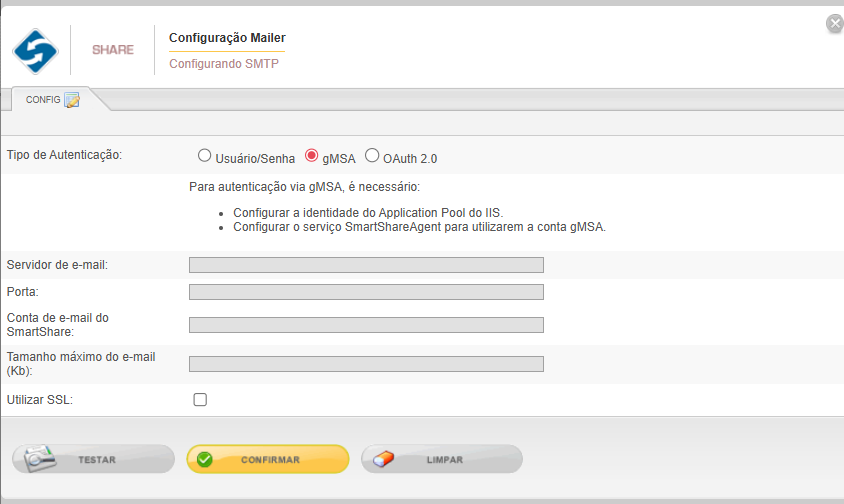This screenshot has height=504, width=844.
Task: Click the notepad icon on CONFIG tab
Action: [72, 100]
